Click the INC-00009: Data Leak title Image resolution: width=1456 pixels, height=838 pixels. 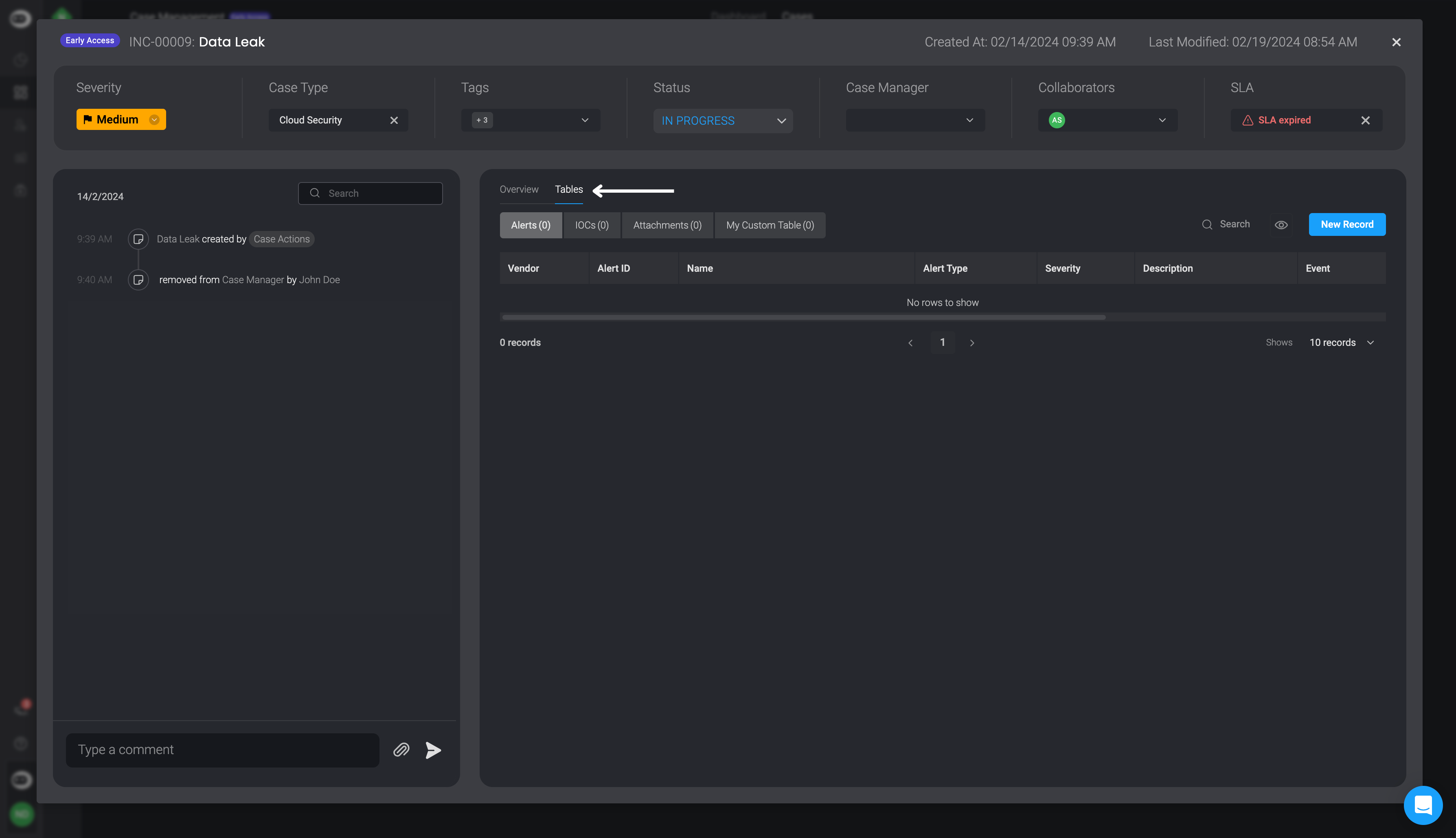click(x=197, y=42)
